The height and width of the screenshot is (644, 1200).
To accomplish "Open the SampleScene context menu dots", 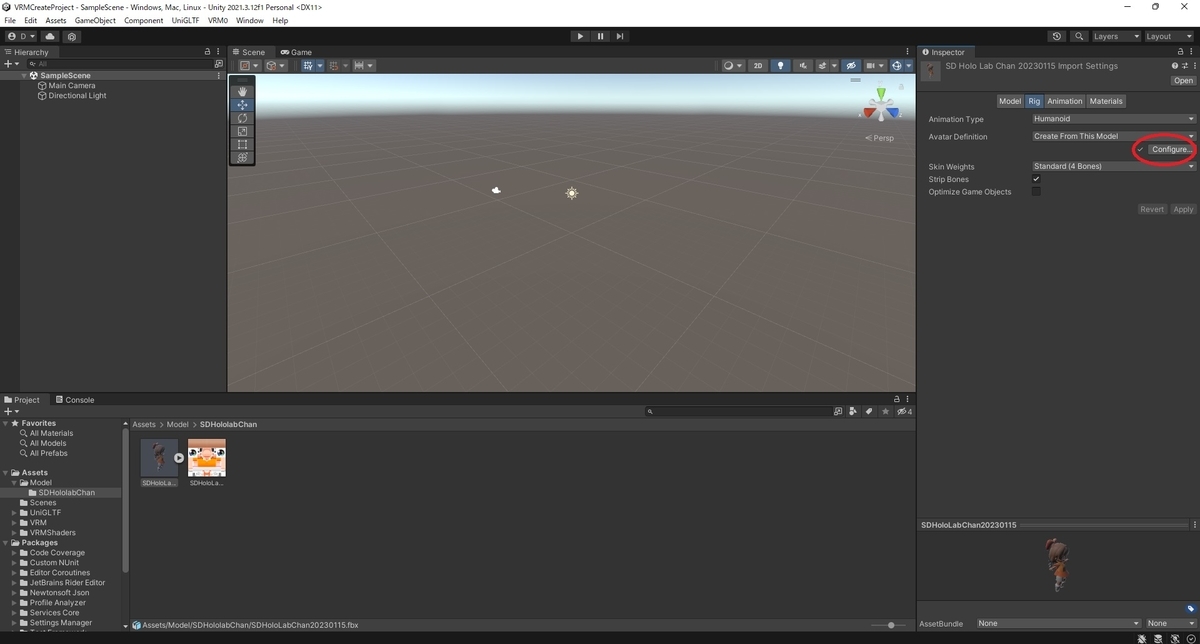I will point(219,75).
